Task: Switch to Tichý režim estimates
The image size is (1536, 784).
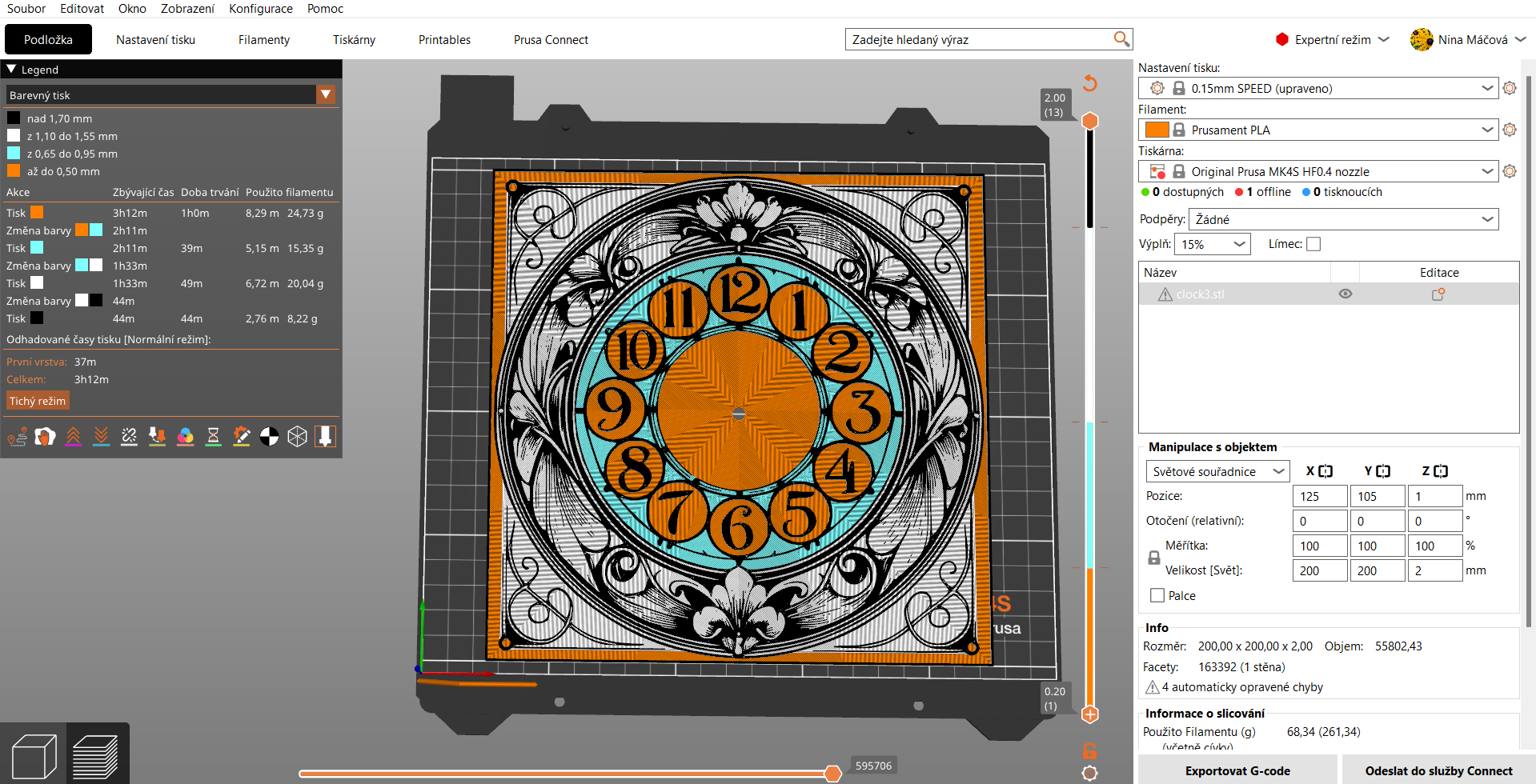Action: 37,400
